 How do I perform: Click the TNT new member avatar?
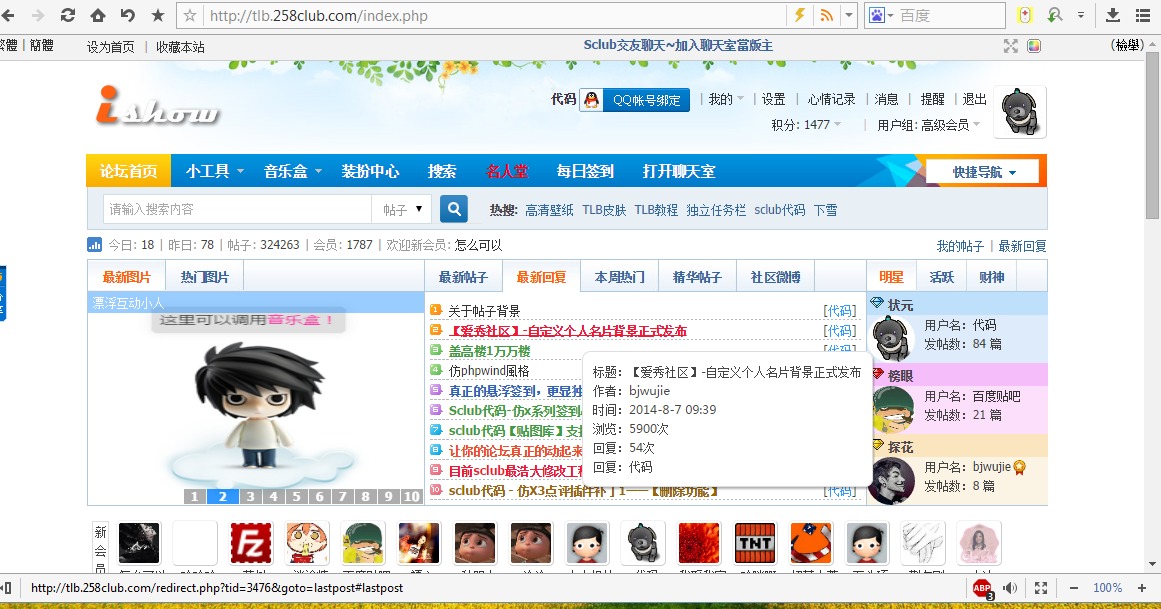click(x=755, y=542)
